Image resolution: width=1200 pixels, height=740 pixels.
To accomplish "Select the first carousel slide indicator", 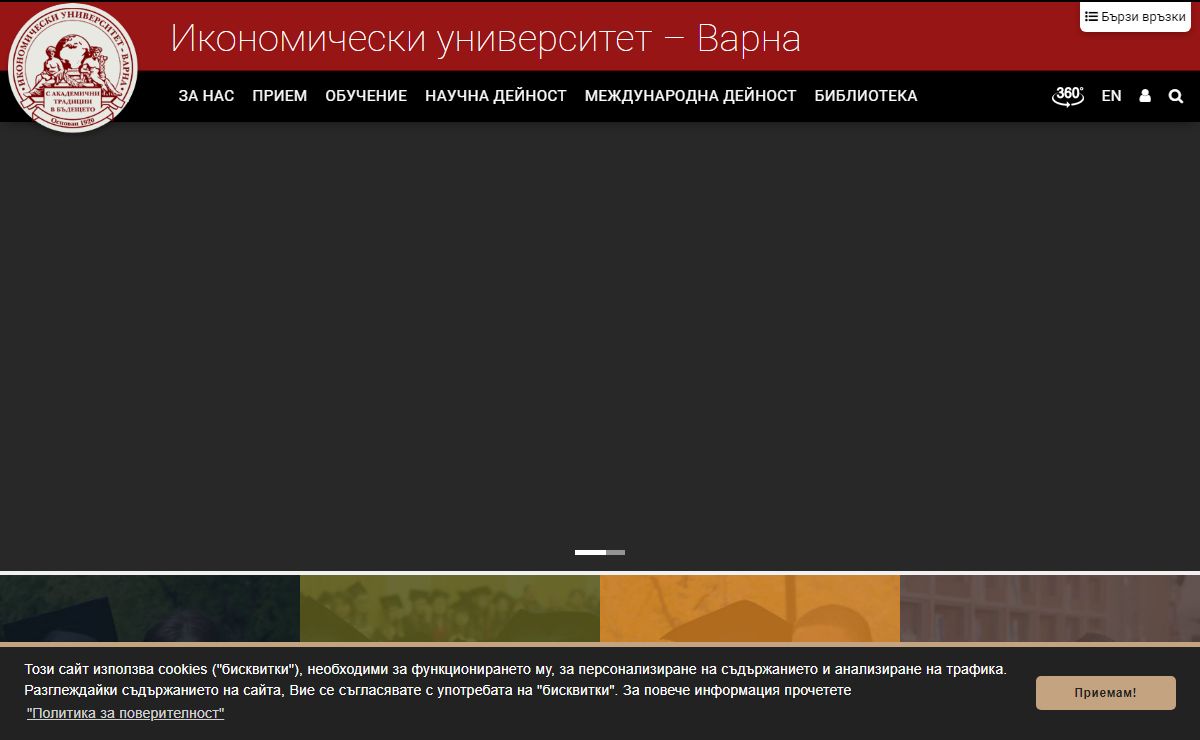I will click(x=590, y=552).
